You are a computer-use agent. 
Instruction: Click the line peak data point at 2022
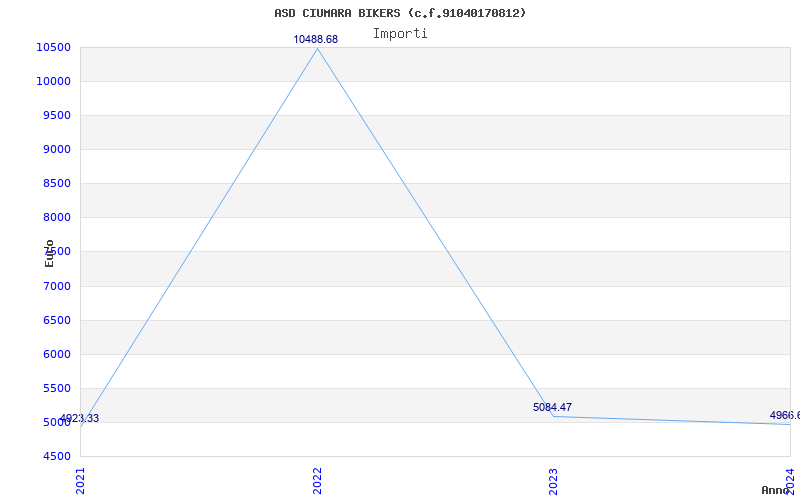tap(317, 48)
